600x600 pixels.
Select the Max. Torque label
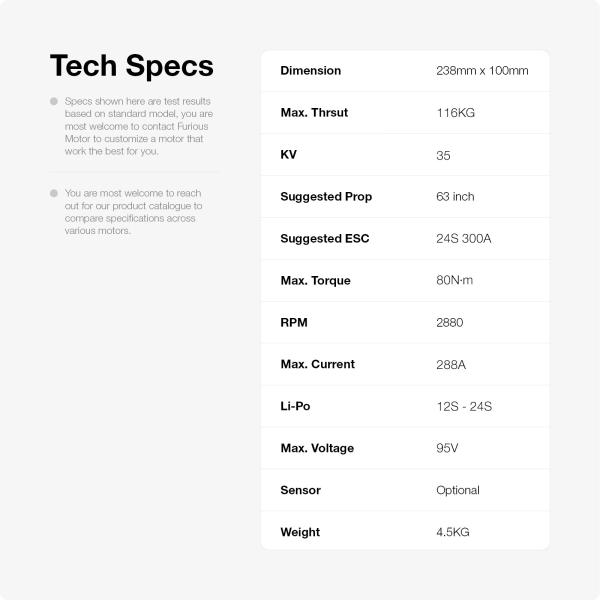click(315, 281)
